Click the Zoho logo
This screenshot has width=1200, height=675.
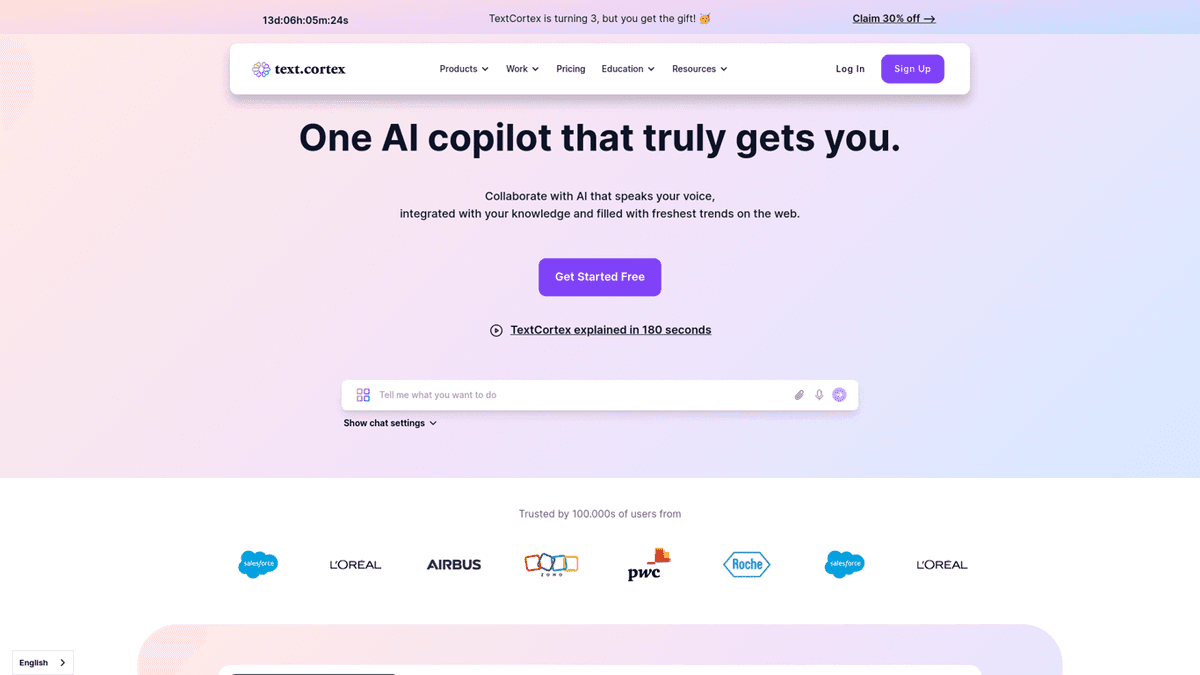pos(551,565)
